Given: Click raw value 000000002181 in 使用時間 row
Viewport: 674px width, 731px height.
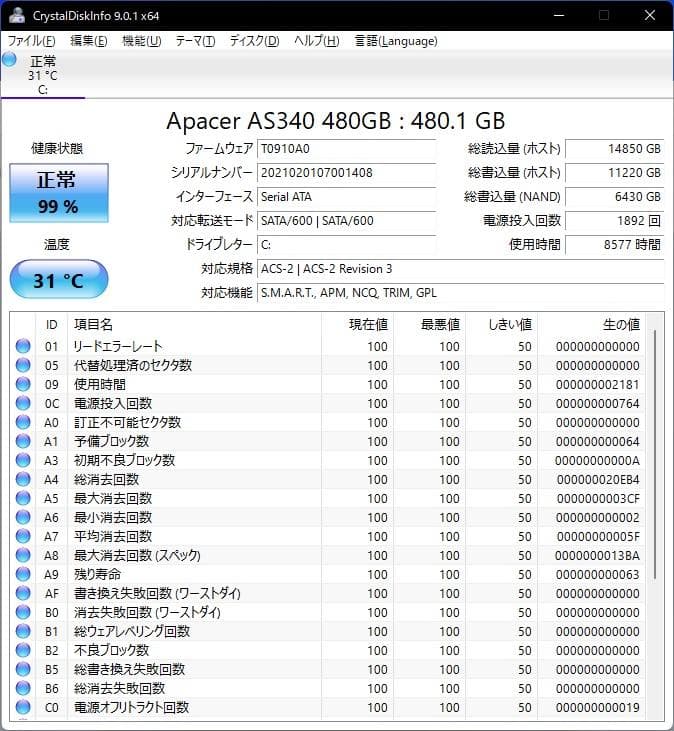Looking at the screenshot, I should coord(598,385).
